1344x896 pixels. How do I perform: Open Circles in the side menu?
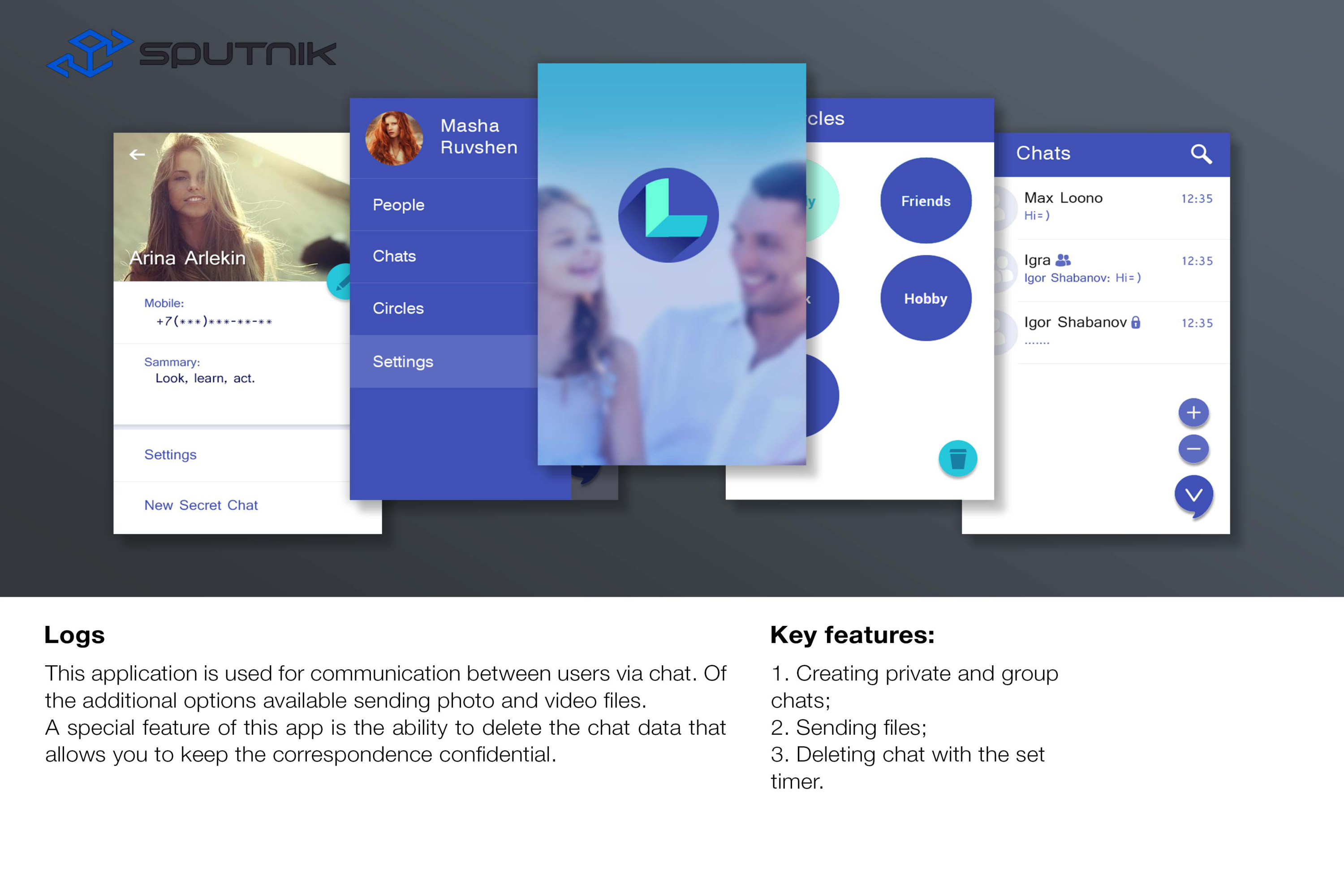tap(444, 309)
